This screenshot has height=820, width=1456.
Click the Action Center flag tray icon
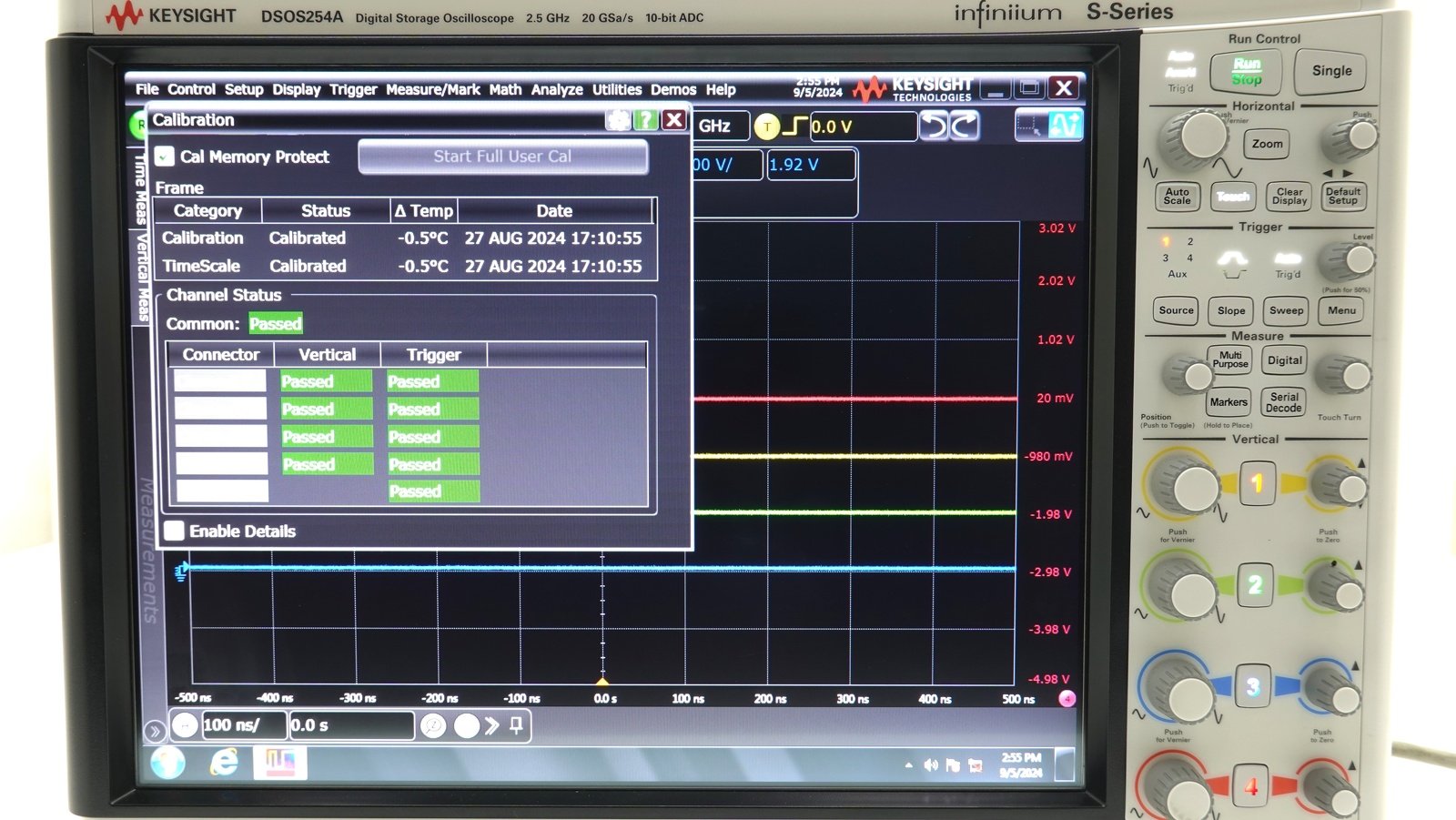point(953,765)
